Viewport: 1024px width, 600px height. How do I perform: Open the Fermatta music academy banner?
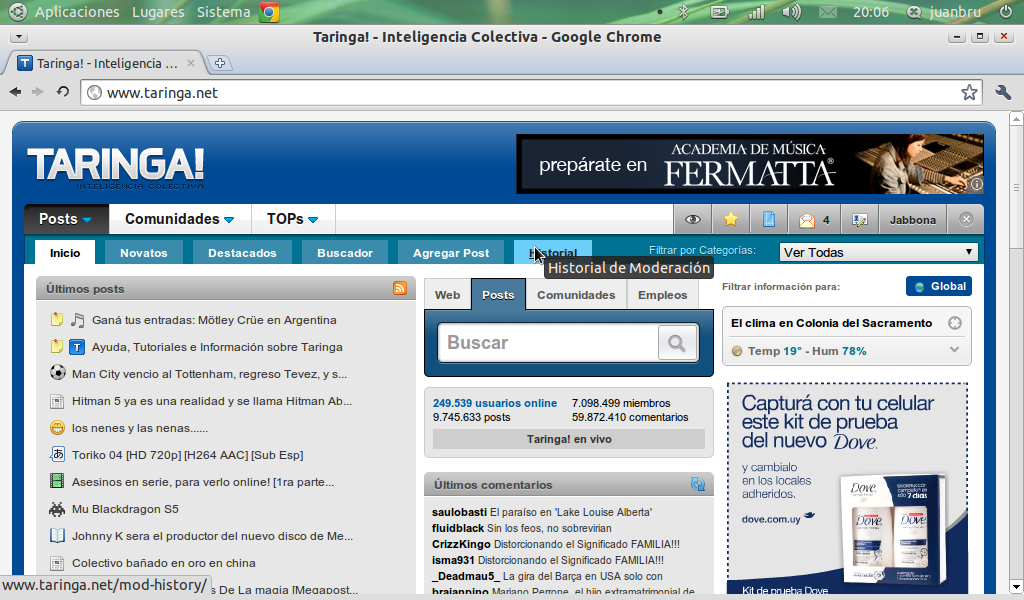(x=750, y=164)
